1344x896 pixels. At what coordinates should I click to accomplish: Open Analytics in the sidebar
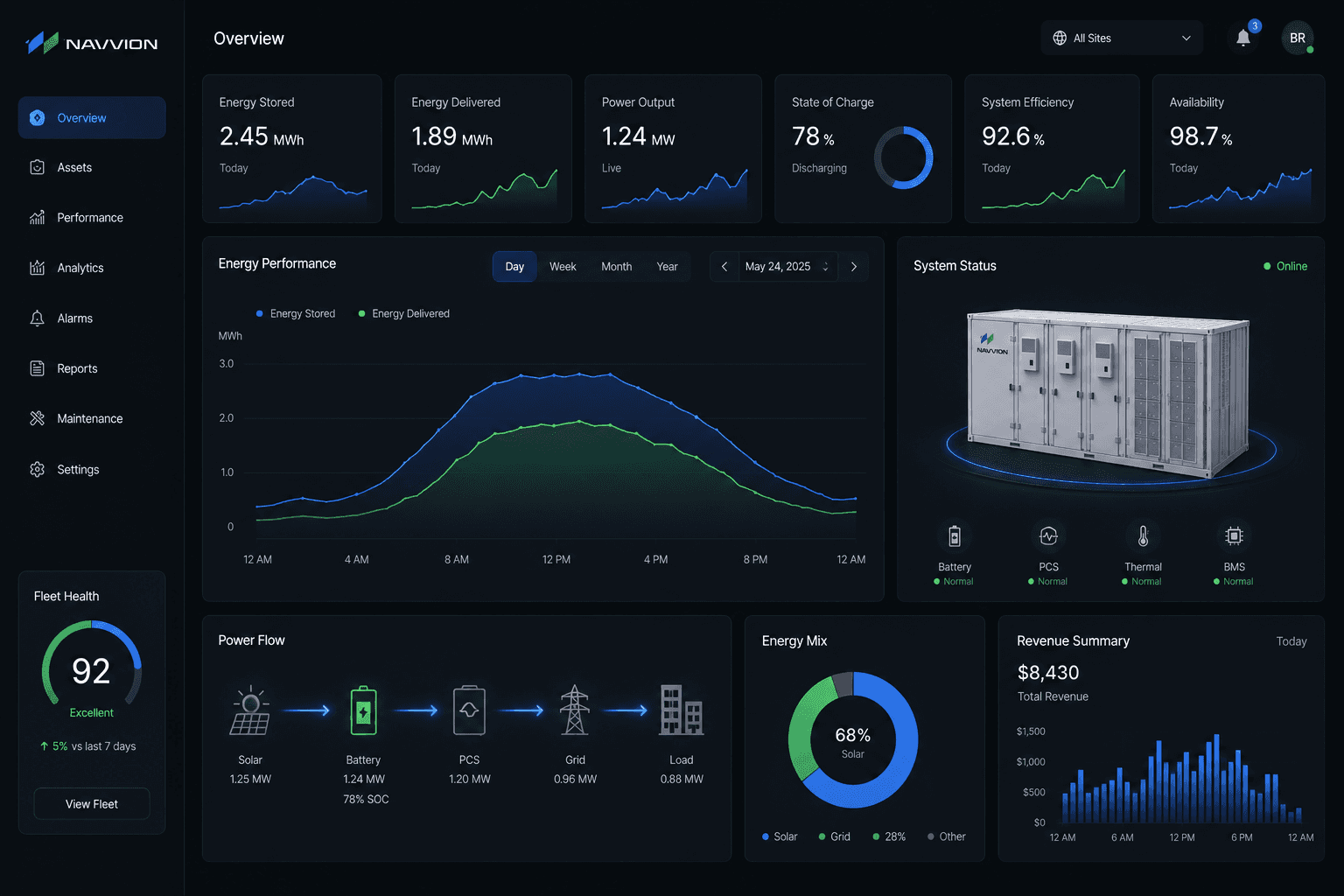[92, 268]
